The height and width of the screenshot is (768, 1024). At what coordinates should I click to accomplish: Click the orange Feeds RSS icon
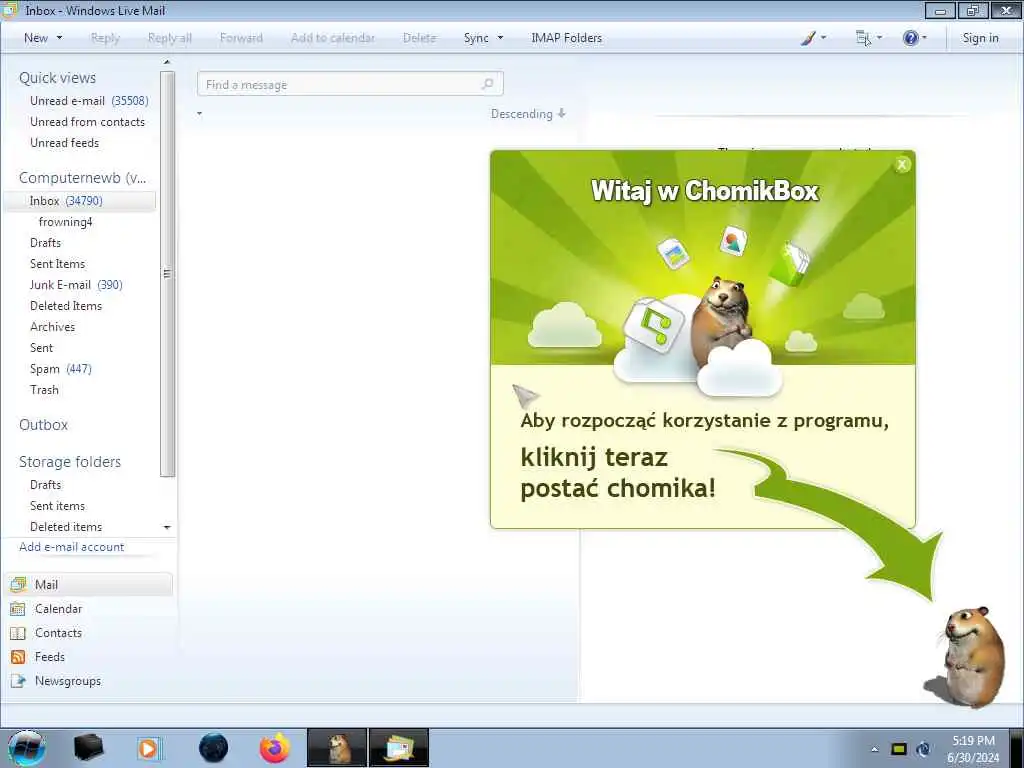18,657
